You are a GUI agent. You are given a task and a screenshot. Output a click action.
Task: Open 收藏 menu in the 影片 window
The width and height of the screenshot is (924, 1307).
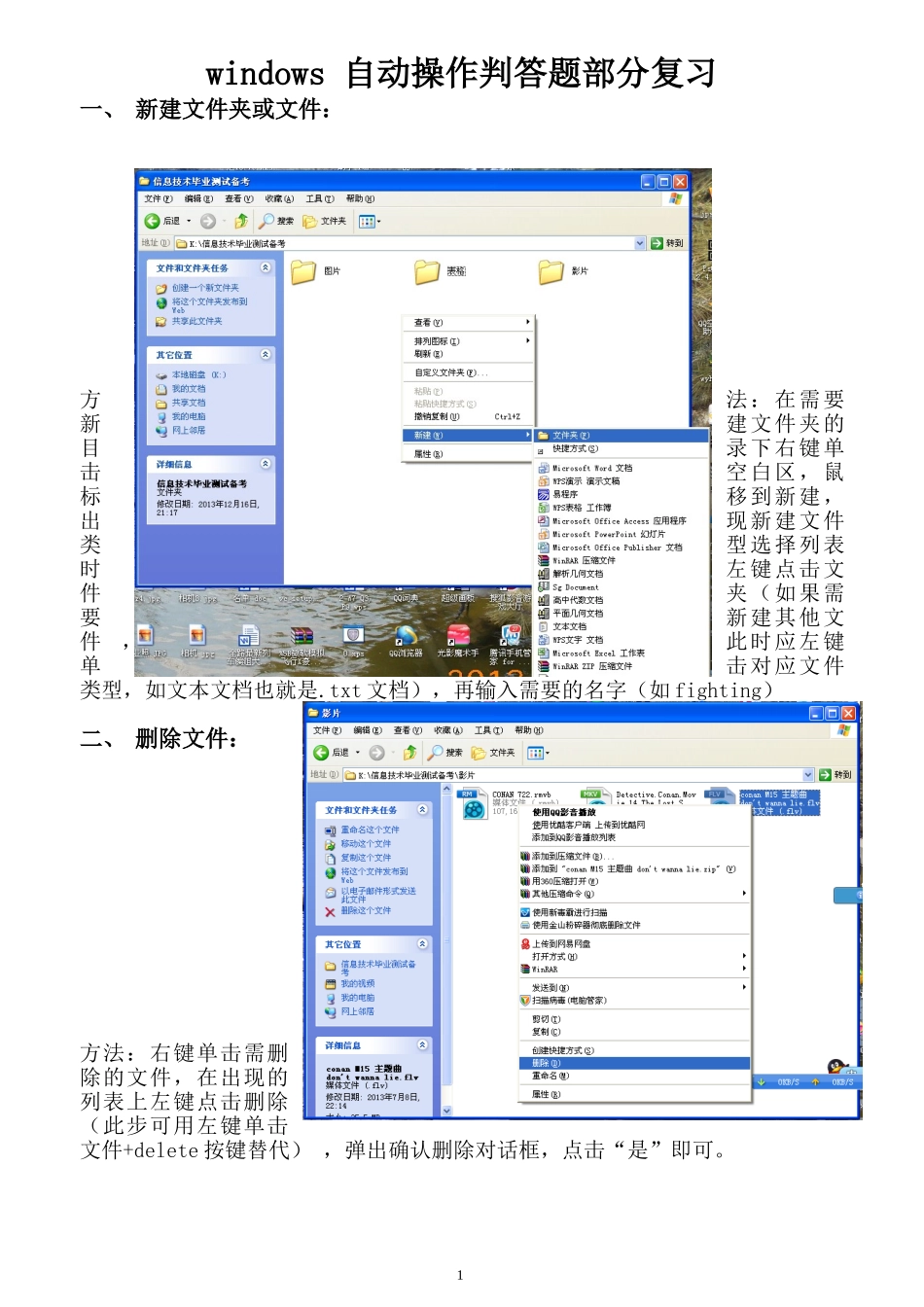coord(447,730)
